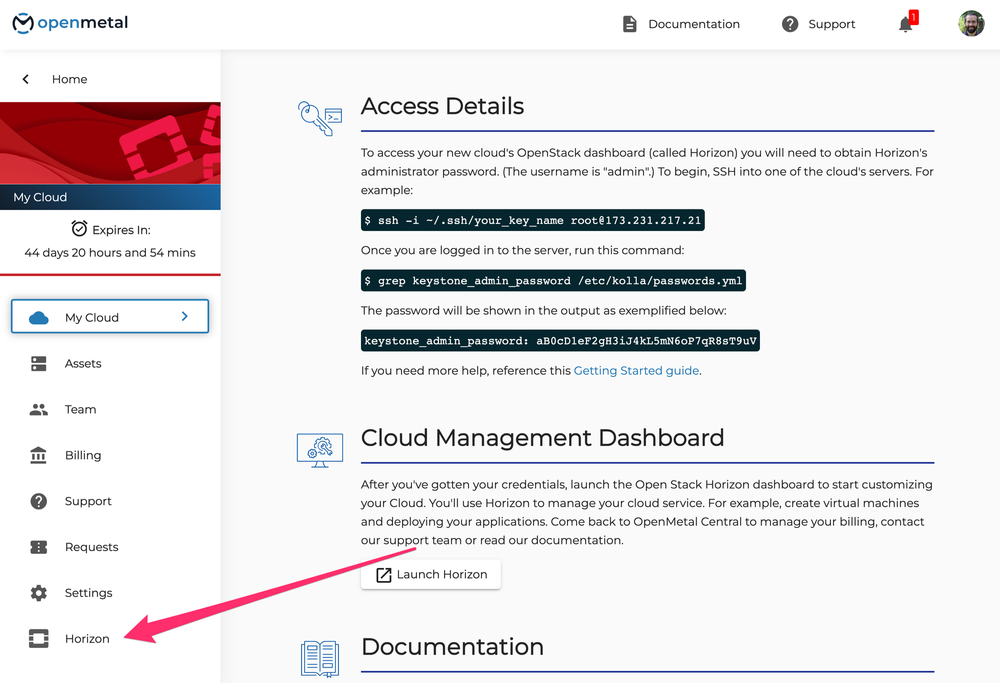The width and height of the screenshot is (1000, 683).
Task: Expand the My Cloud sidebar chevron
Action: (184, 316)
